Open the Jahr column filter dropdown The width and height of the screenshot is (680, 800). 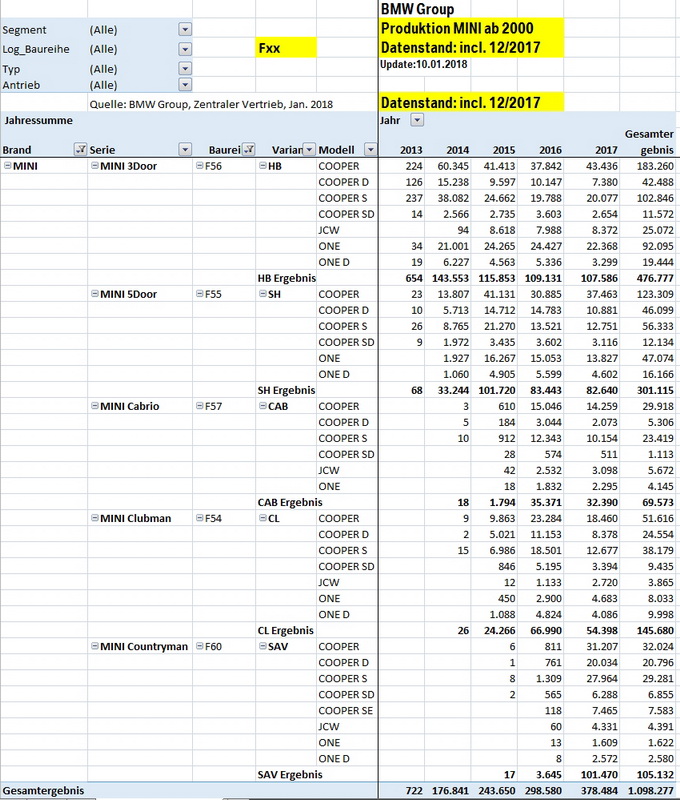(417, 120)
